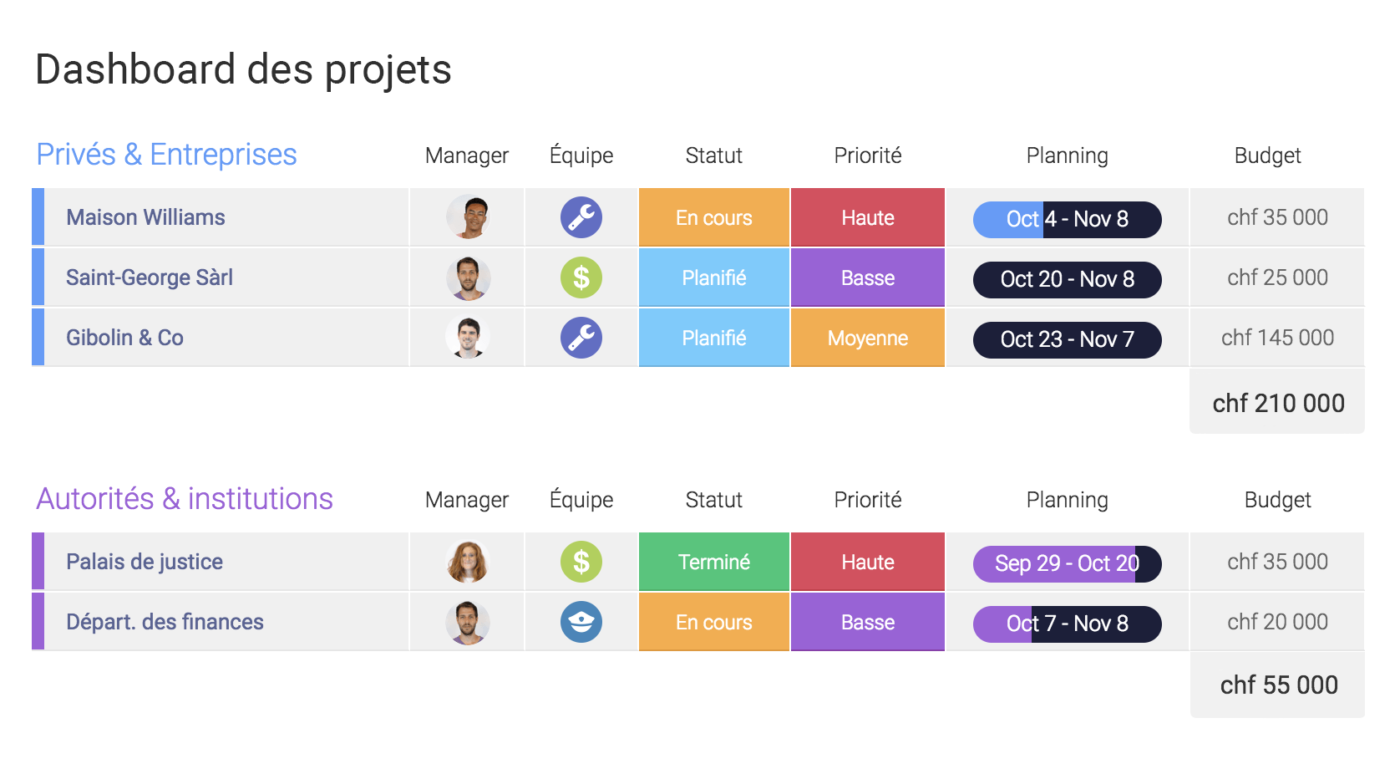Screen dimensions: 1400x774
Task: Select the 'Sep 29 - Oct 20' planning pill
Action: tap(1067, 561)
